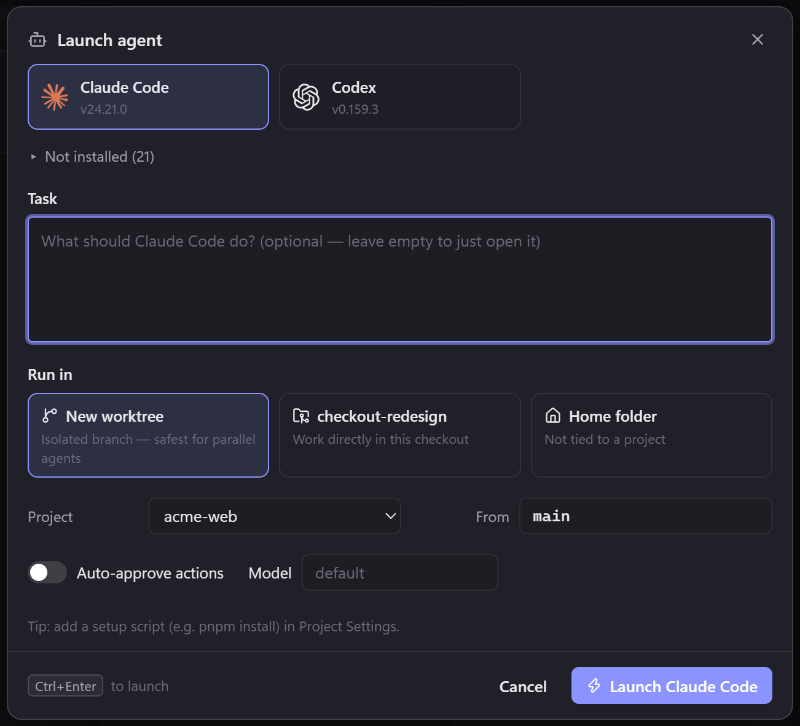
Task: Click the Cancel button
Action: pos(523,686)
